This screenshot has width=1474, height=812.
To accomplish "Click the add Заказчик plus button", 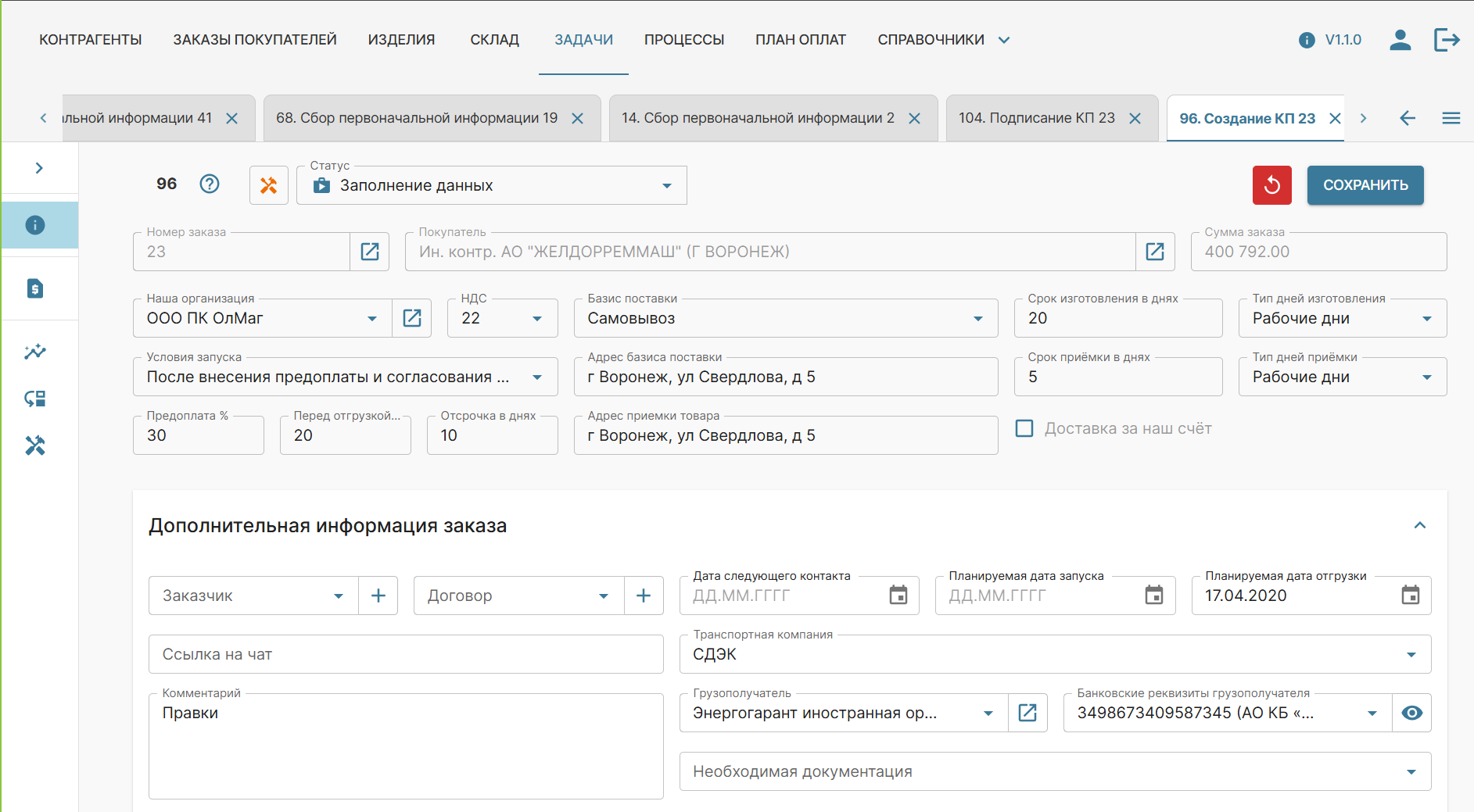I will (x=378, y=596).
